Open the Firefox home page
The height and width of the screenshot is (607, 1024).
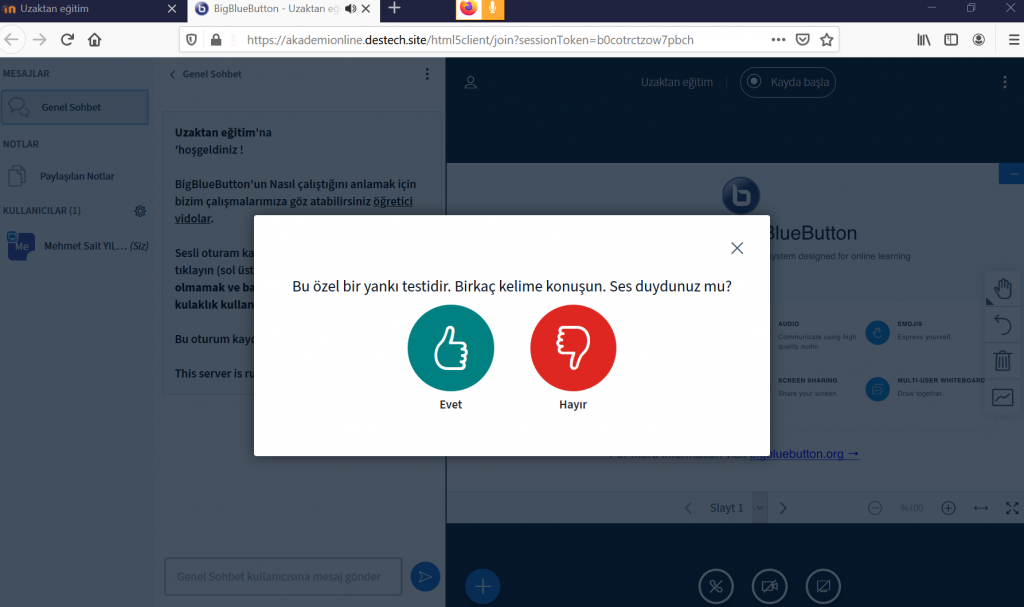click(x=95, y=40)
